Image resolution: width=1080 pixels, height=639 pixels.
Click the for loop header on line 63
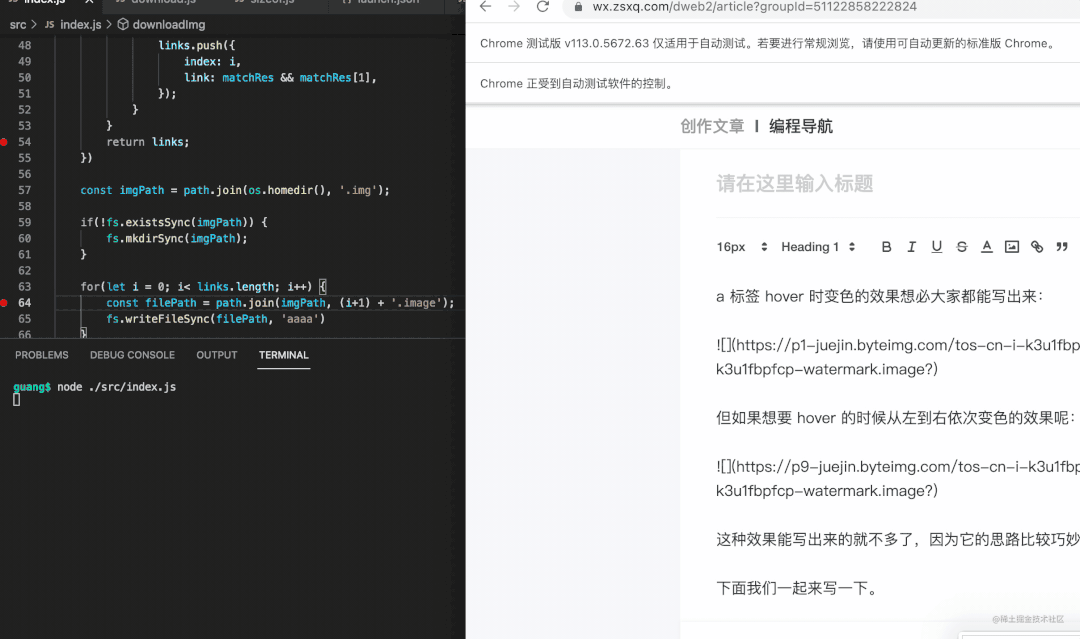tap(203, 286)
